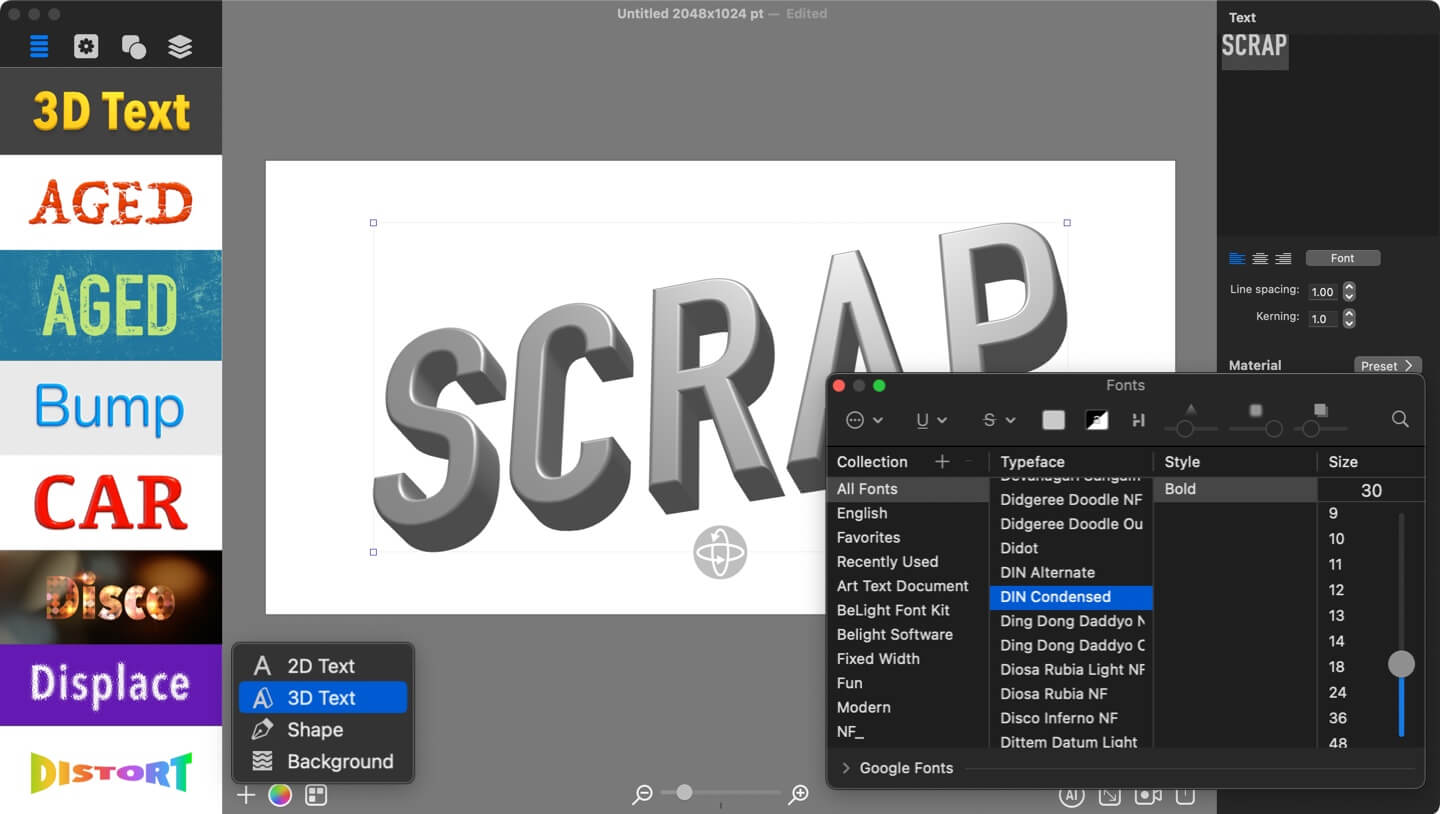Click the AI button in the bottom bar
This screenshot has height=814, width=1440.
(1071, 795)
